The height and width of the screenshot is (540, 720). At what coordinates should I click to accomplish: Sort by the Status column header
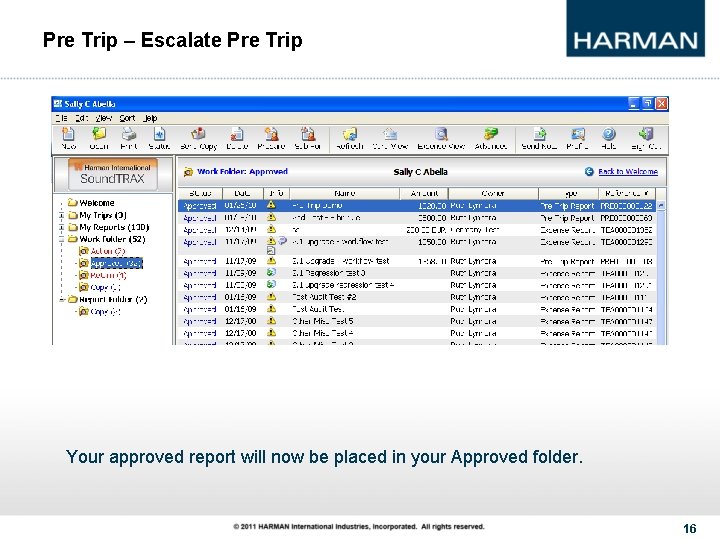click(200, 193)
